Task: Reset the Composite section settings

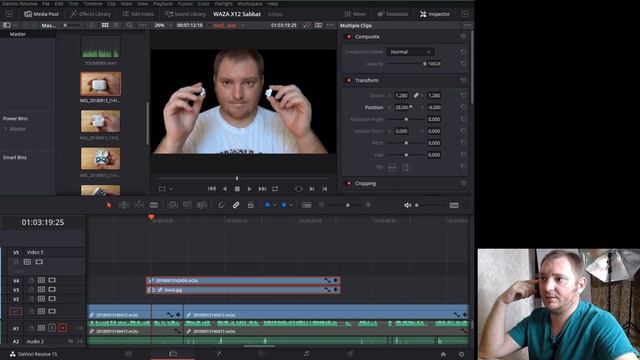Action: [463, 37]
